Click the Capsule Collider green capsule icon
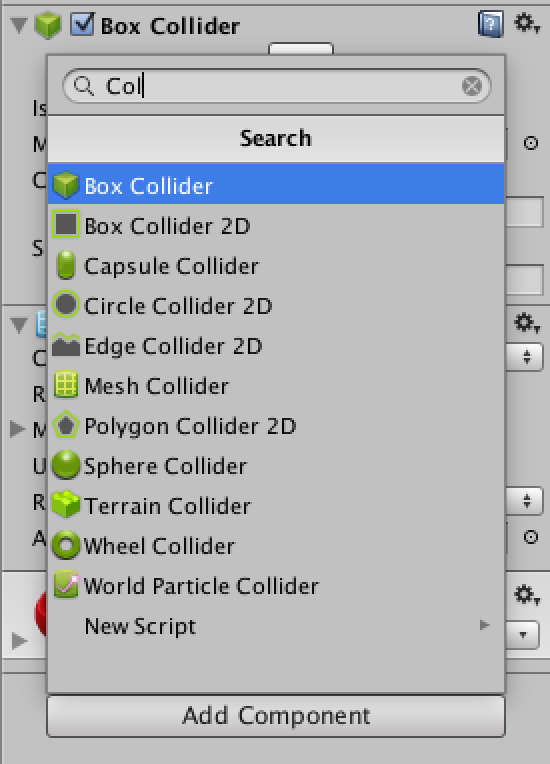This screenshot has width=550, height=764. click(66, 265)
